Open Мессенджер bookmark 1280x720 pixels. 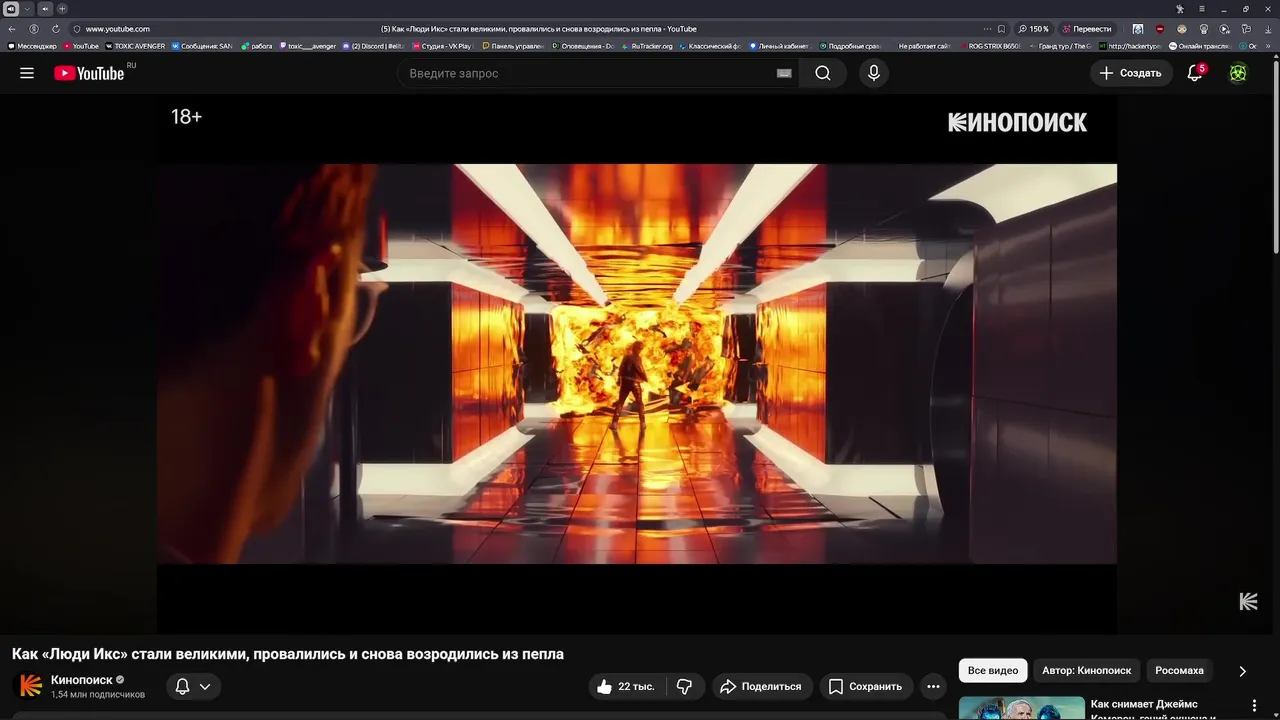point(33,46)
